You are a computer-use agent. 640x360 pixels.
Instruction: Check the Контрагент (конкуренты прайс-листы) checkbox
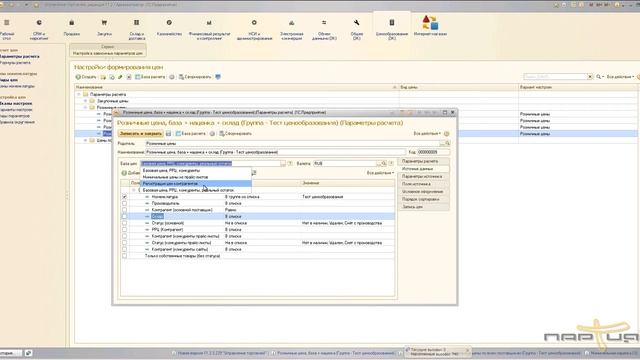click(124, 236)
